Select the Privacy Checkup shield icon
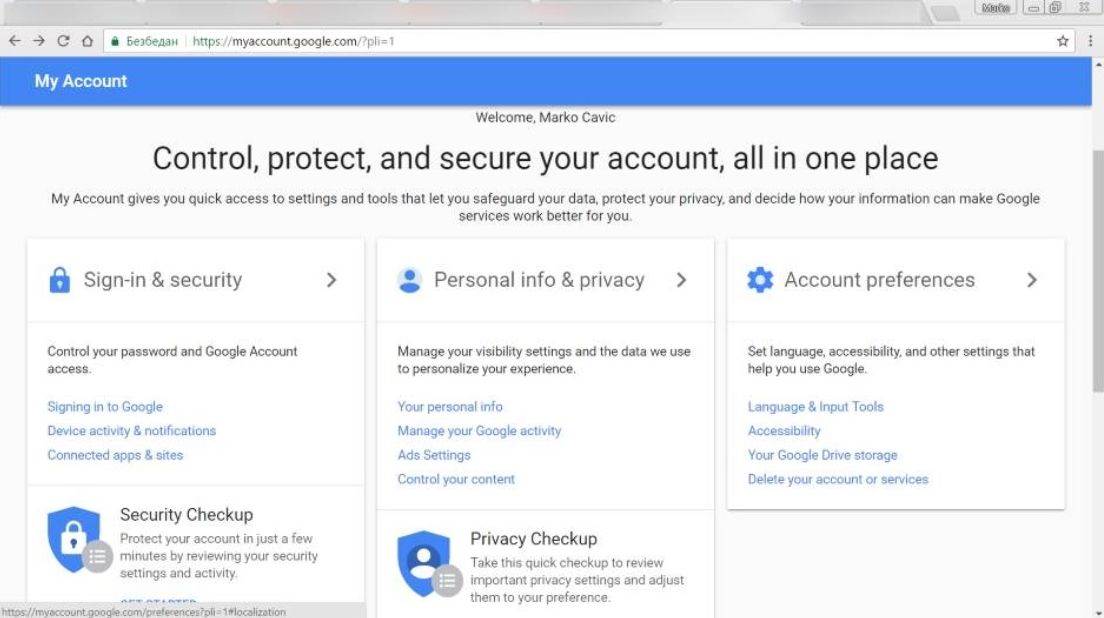The width and height of the screenshot is (1104, 618). pos(425,563)
